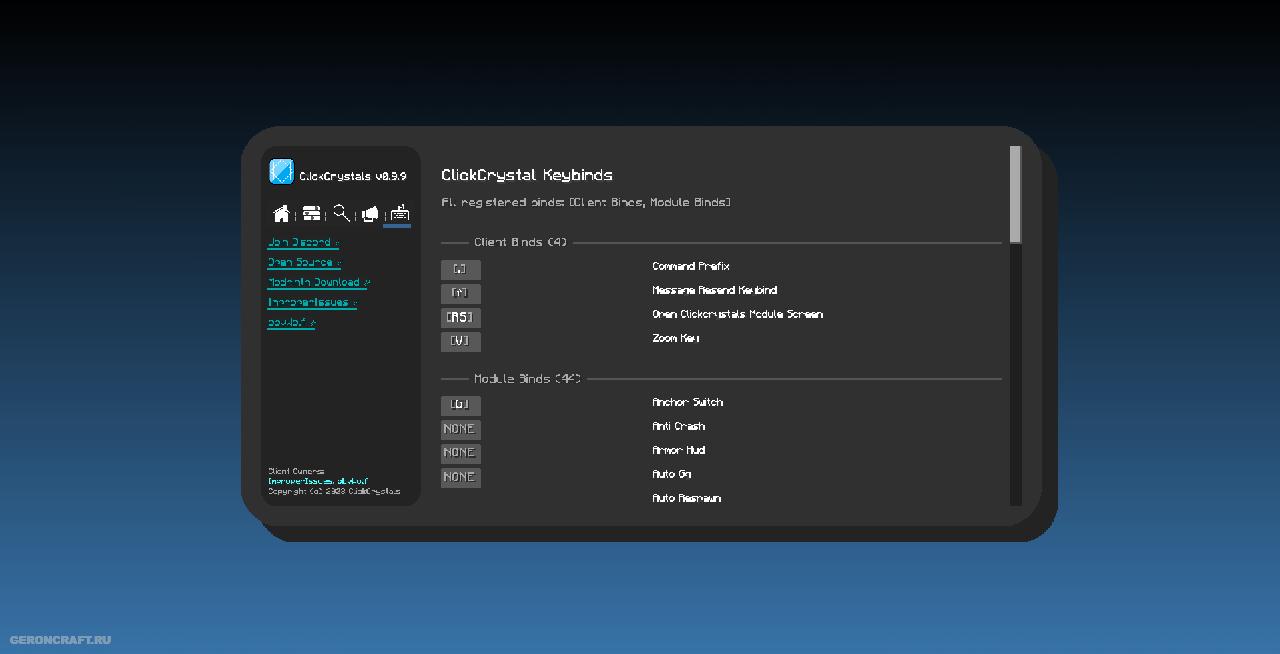Click the [RS] module screen keybind button
Viewport: 1280px width, 654px height.
pyautogui.click(x=460, y=318)
